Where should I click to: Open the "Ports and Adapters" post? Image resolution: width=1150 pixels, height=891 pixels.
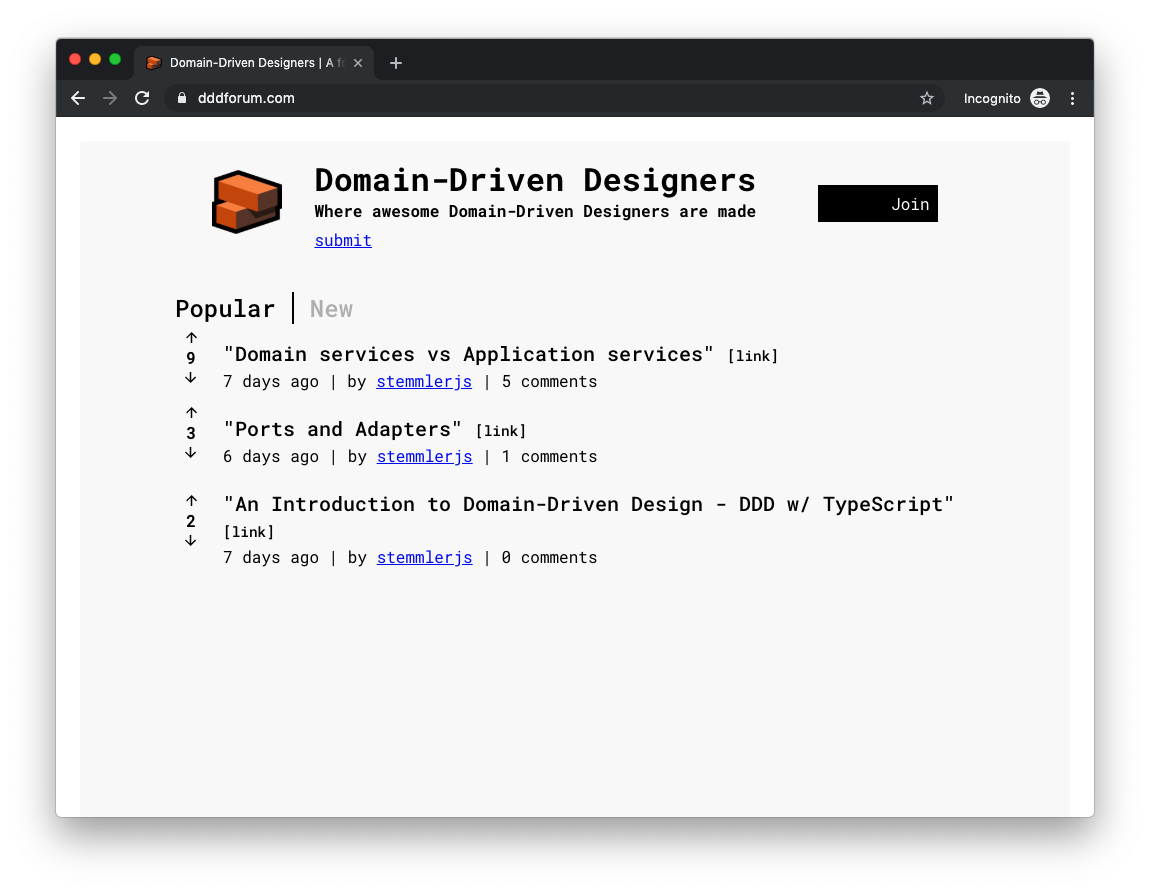point(343,430)
